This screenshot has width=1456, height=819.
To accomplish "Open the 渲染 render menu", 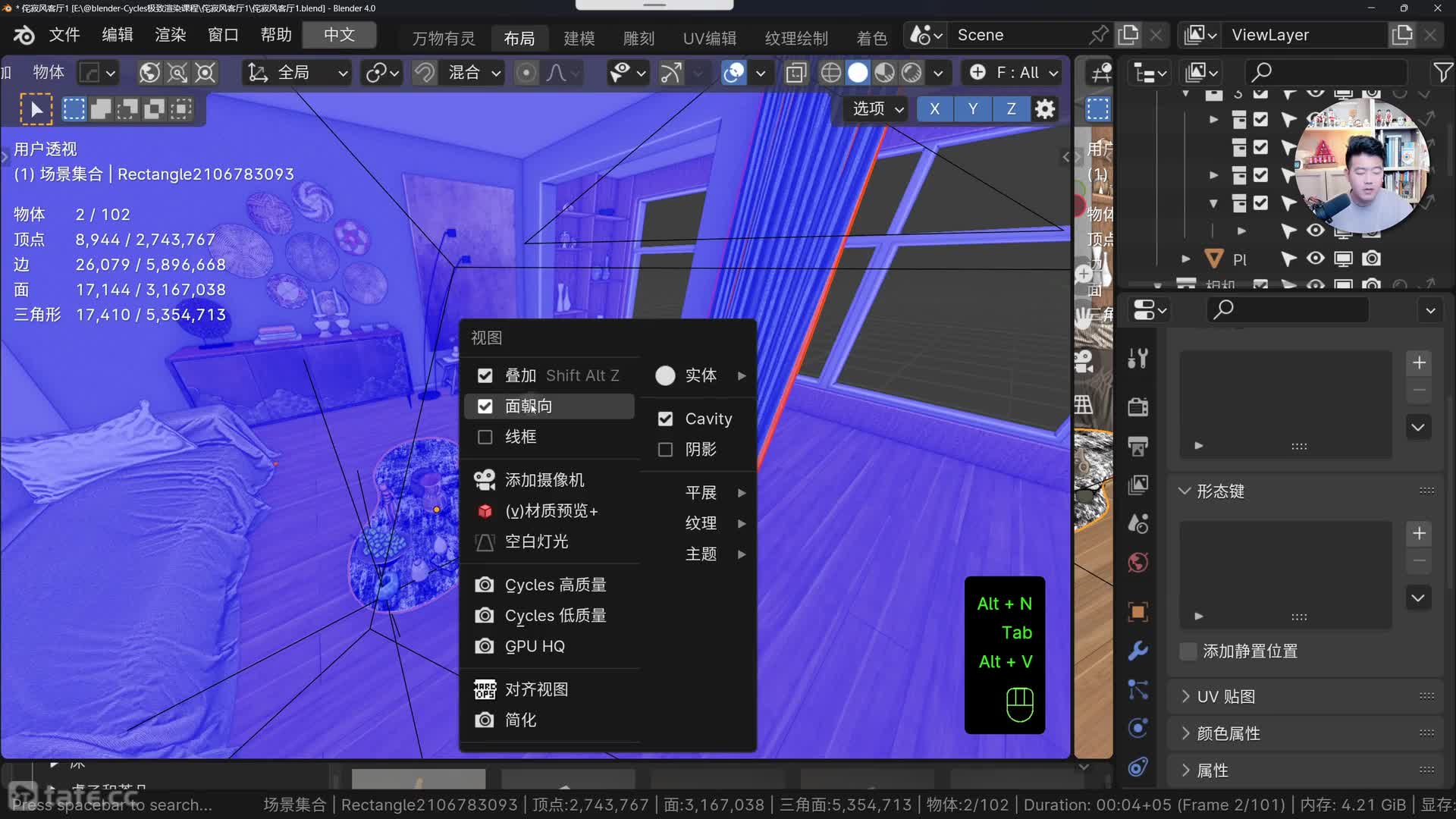I will [170, 35].
